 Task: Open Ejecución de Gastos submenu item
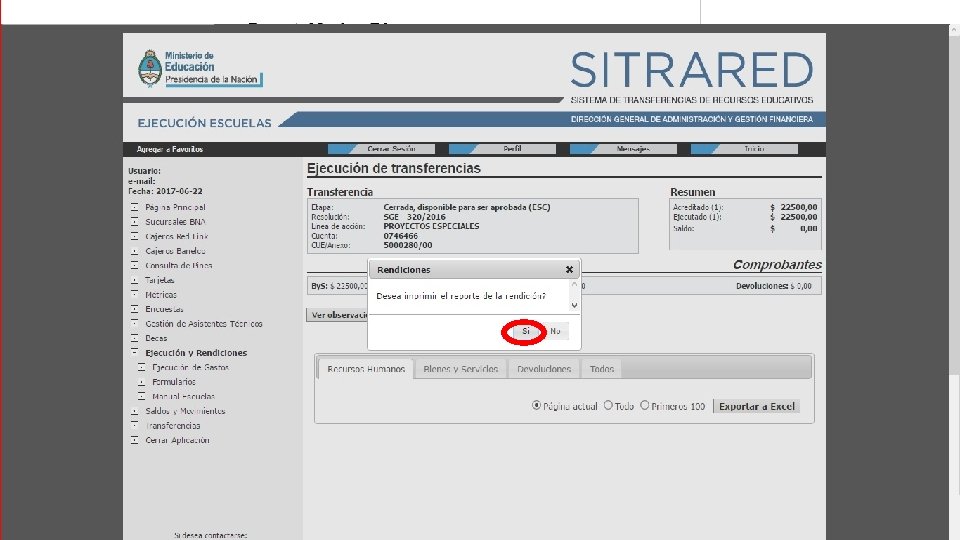(x=190, y=368)
